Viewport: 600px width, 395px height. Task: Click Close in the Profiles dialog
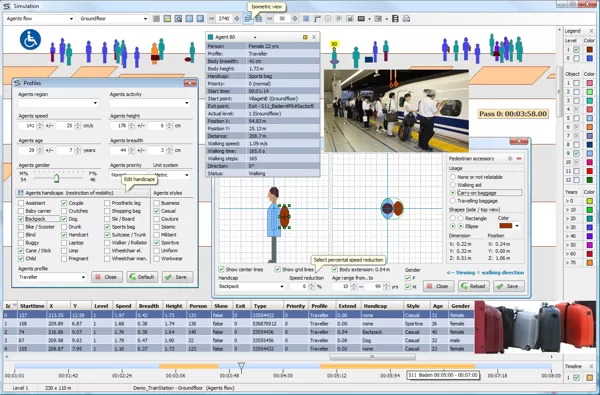(107, 277)
